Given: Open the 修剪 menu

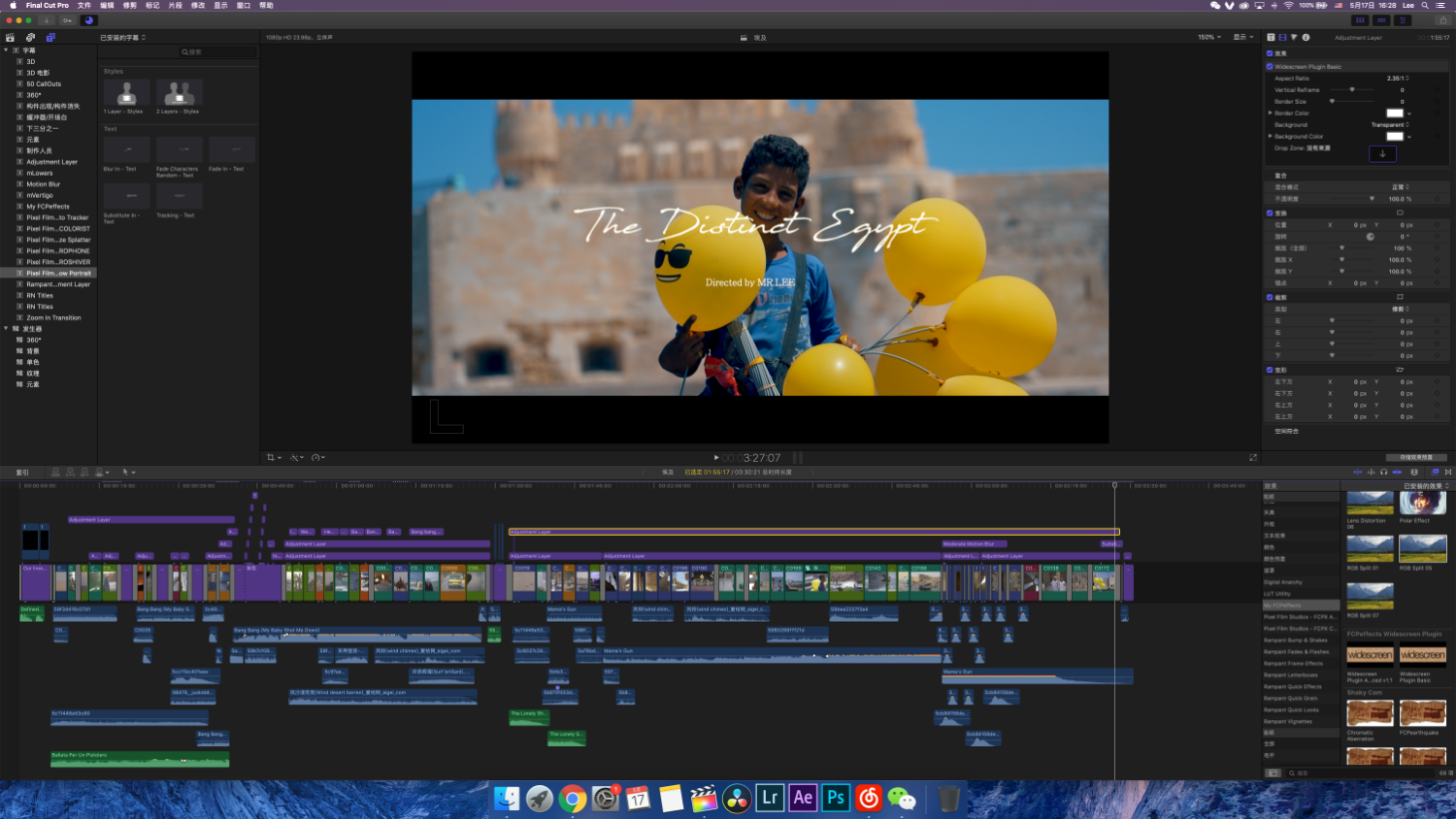Looking at the screenshot, I should 130,5.
